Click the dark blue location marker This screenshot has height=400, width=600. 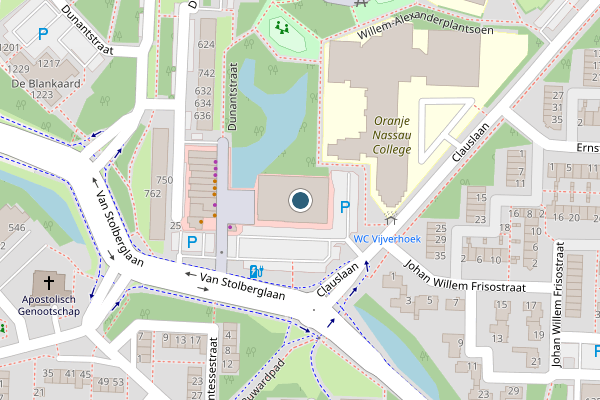pos(300,201)
